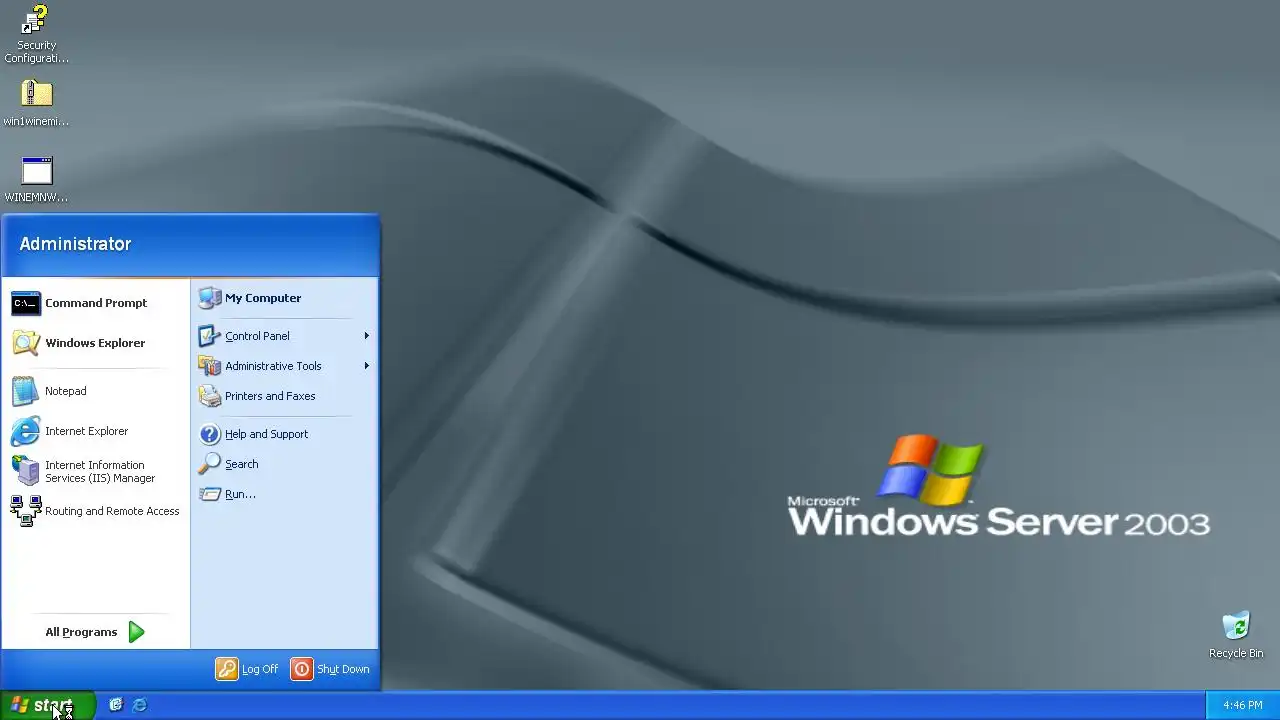Screen dimensions: 1280x720
Task: Click the Help and Support icon
Action: (x=209, y=434)
